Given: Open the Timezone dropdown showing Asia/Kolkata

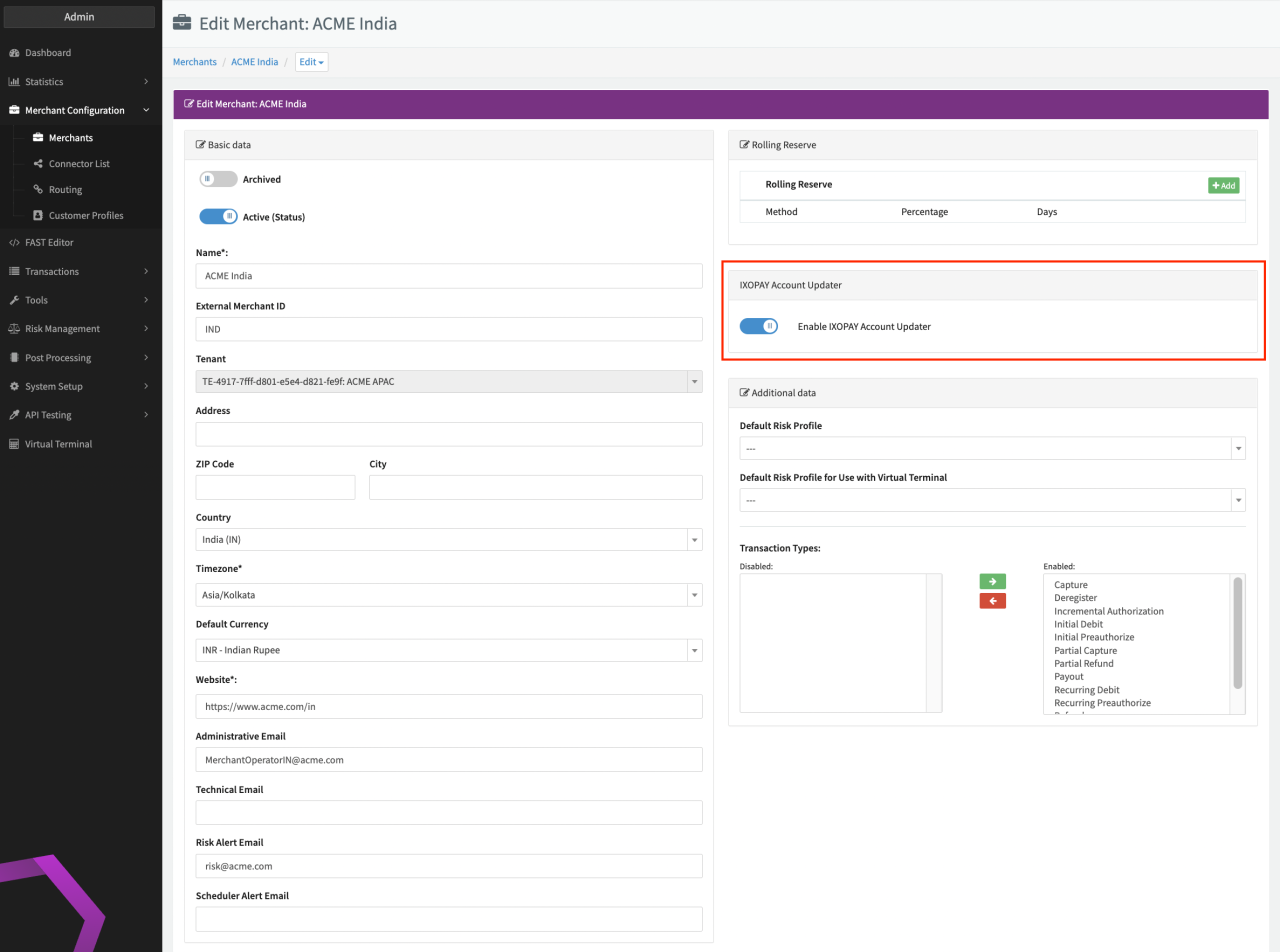Looking at the screenshot, I should 449,595.
